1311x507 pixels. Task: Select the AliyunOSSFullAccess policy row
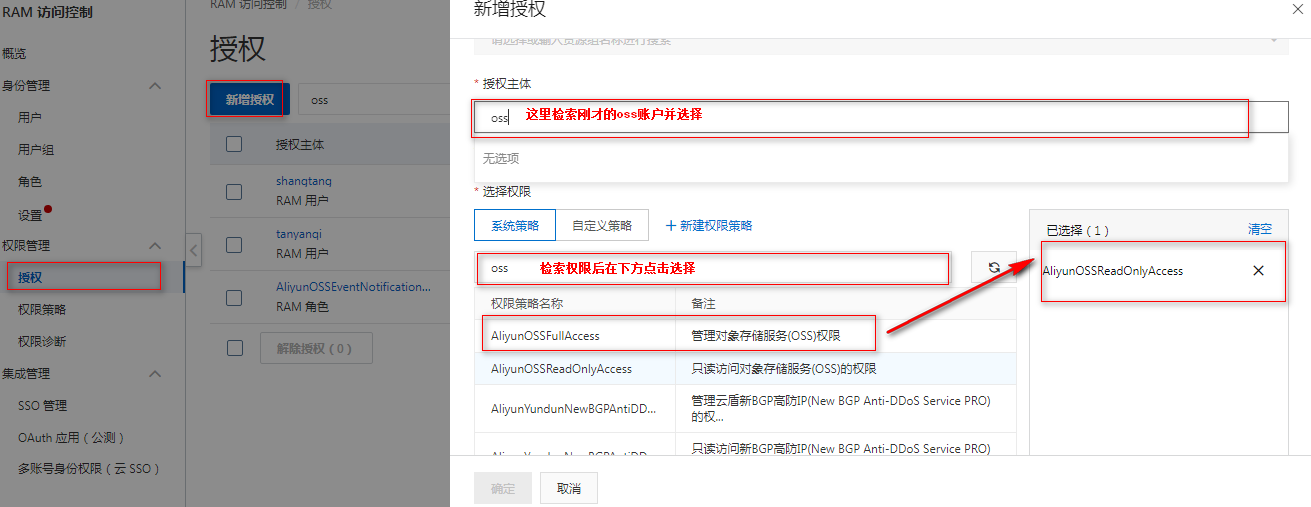tap(745, 336)
